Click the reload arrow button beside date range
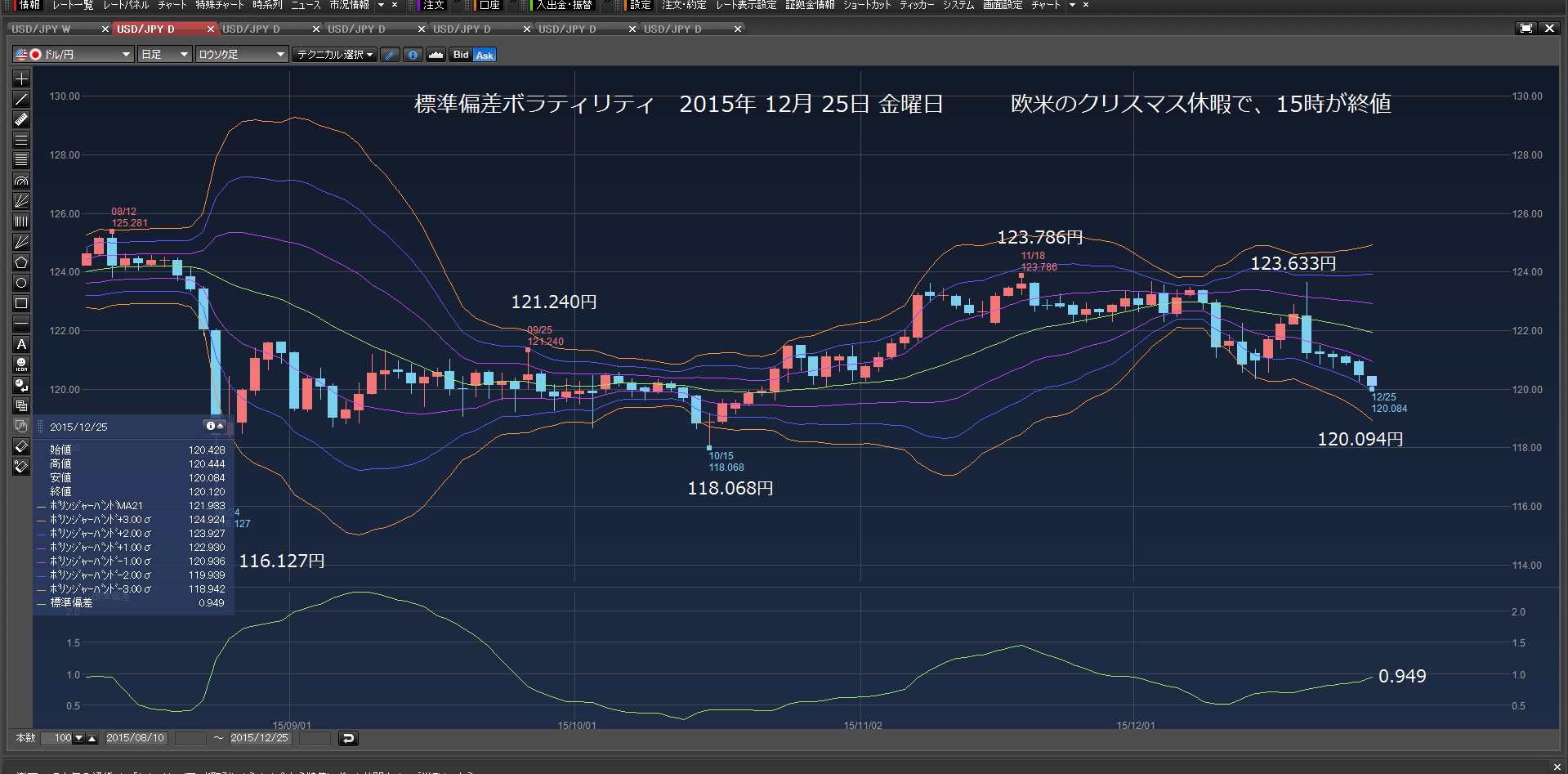The width and height of the screenshot is (1568, 774). (x=348, y=738)
